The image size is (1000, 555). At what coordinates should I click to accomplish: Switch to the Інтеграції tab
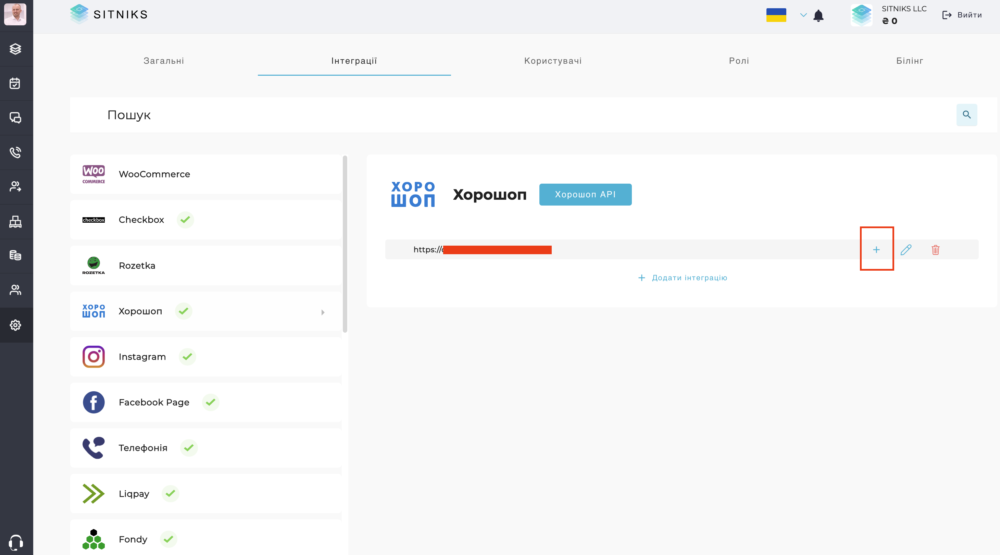(354, 61)
